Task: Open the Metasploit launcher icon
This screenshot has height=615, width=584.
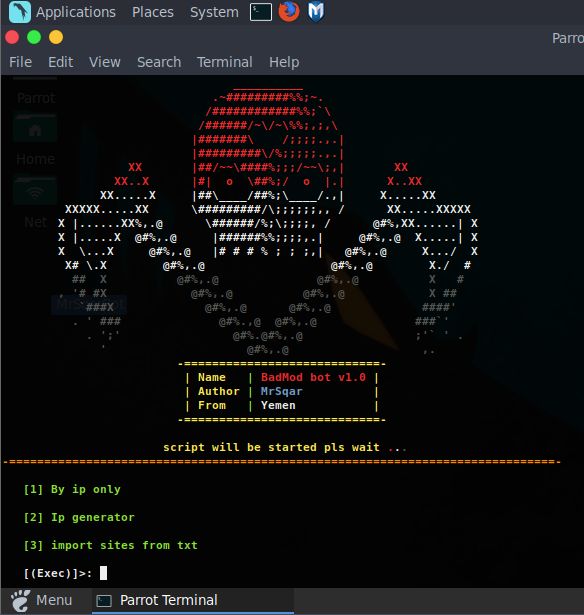Action: pyautogui.click(x=316, y=11)
